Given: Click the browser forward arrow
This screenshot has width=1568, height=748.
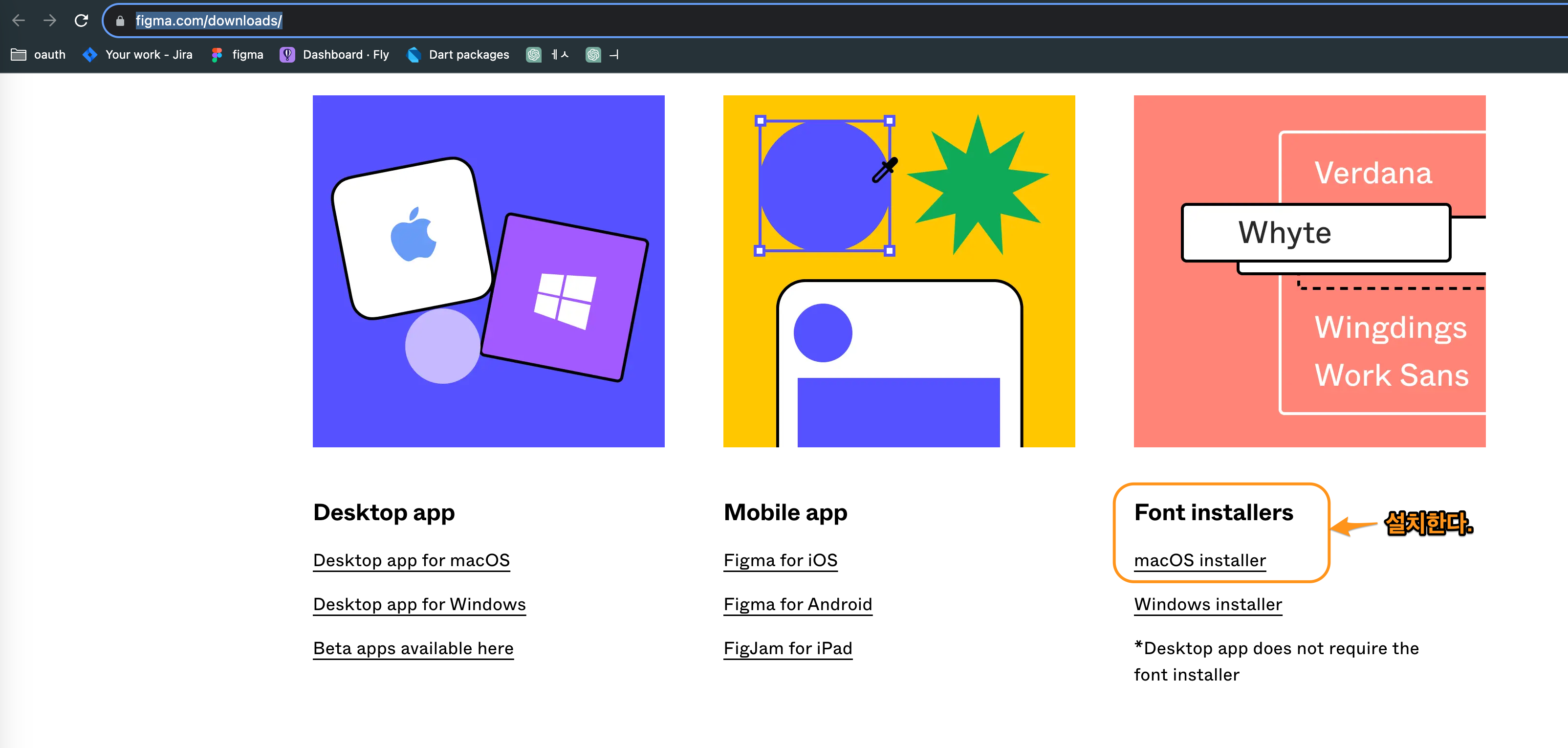Looking at the screenshot, I should point(50,21).
